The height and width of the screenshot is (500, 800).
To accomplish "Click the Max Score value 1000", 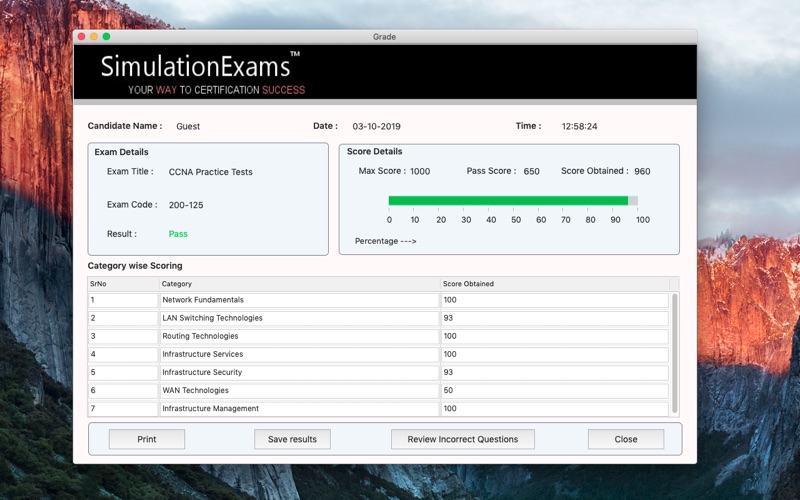I will [420, 171].
